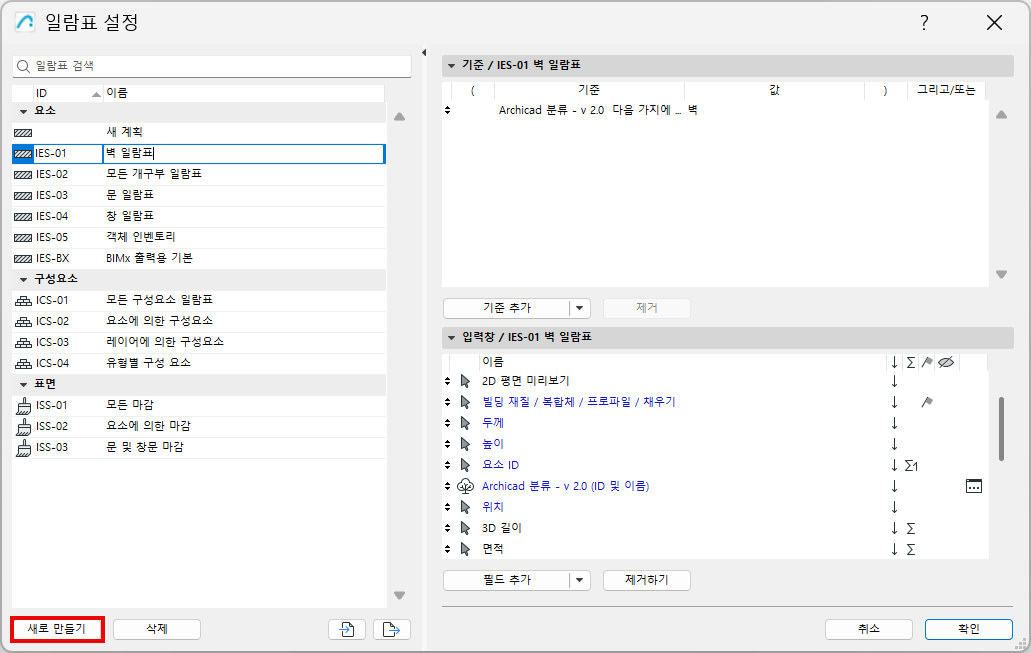The height and width of the screenshot is (653, 1031).
Task: Select the 새 계획 schedule row
Action: [199, 132]
